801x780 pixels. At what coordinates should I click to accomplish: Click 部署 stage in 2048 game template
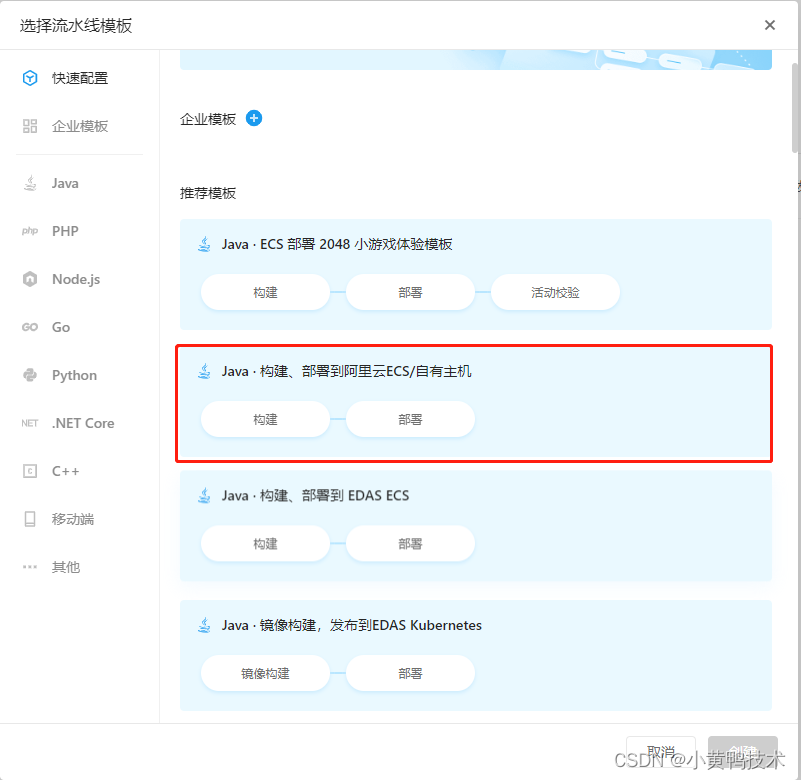pyautogui.click(x=410, y=292)
